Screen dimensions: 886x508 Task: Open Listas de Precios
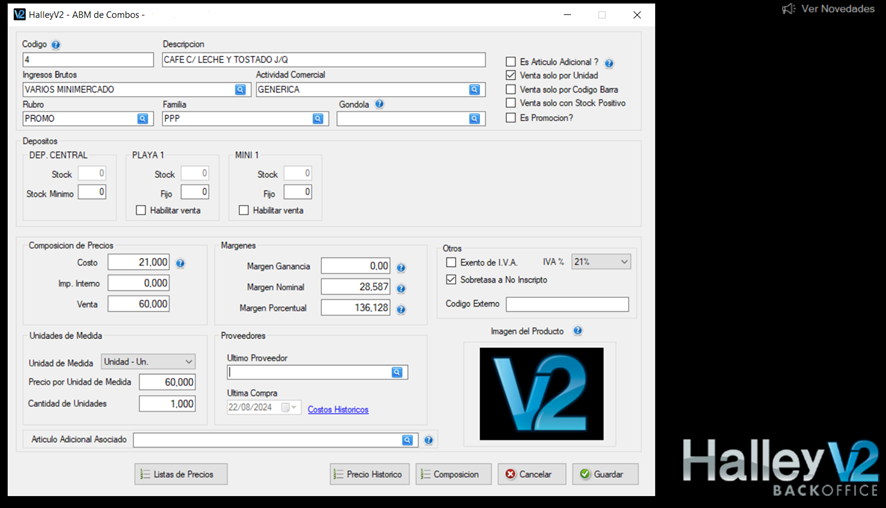coord(181,474)
